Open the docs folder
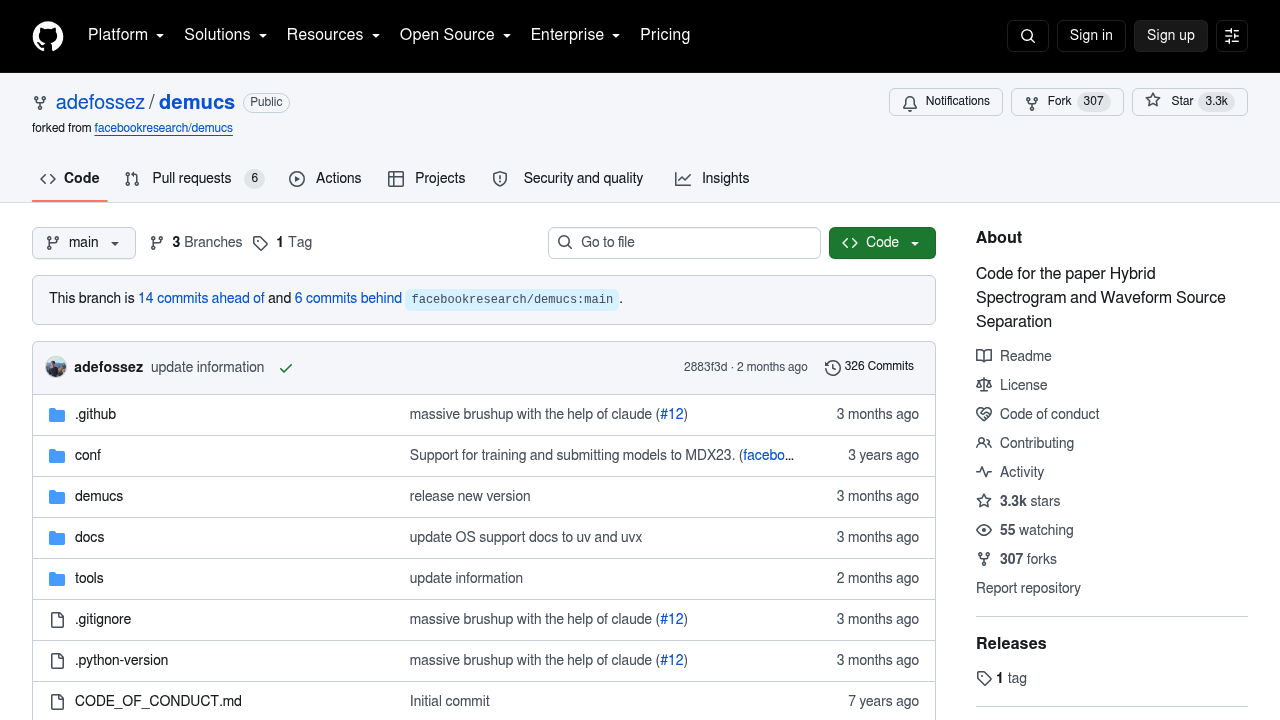1280x720 pixels. [89, 537]
